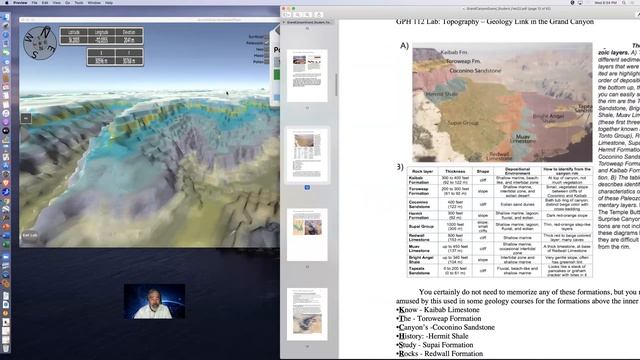
Task: Select the bottom page thumbnail in the sidebar
Action: tap(307, 314)
